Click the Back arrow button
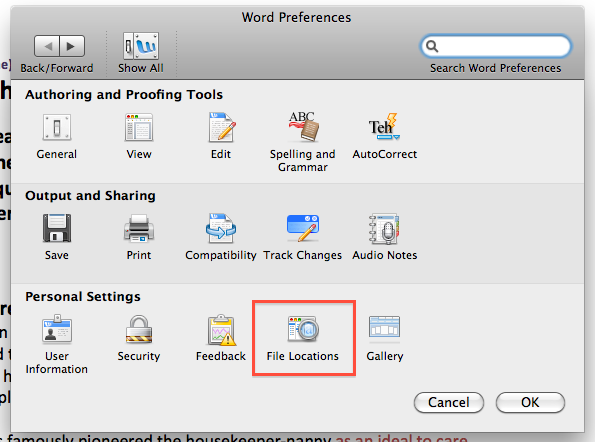 [x=47, y=46]
